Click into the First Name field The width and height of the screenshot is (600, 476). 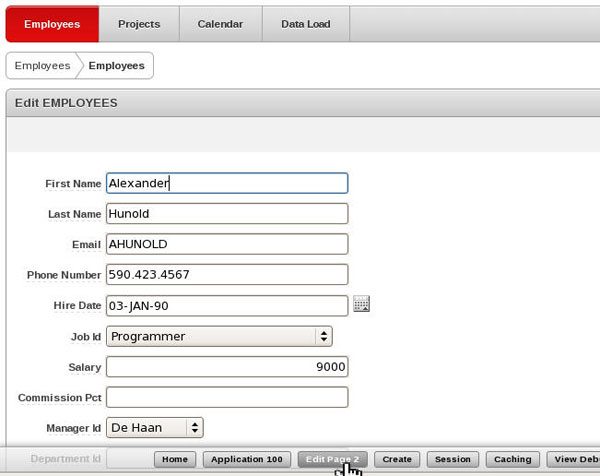(x=227, y=183)
